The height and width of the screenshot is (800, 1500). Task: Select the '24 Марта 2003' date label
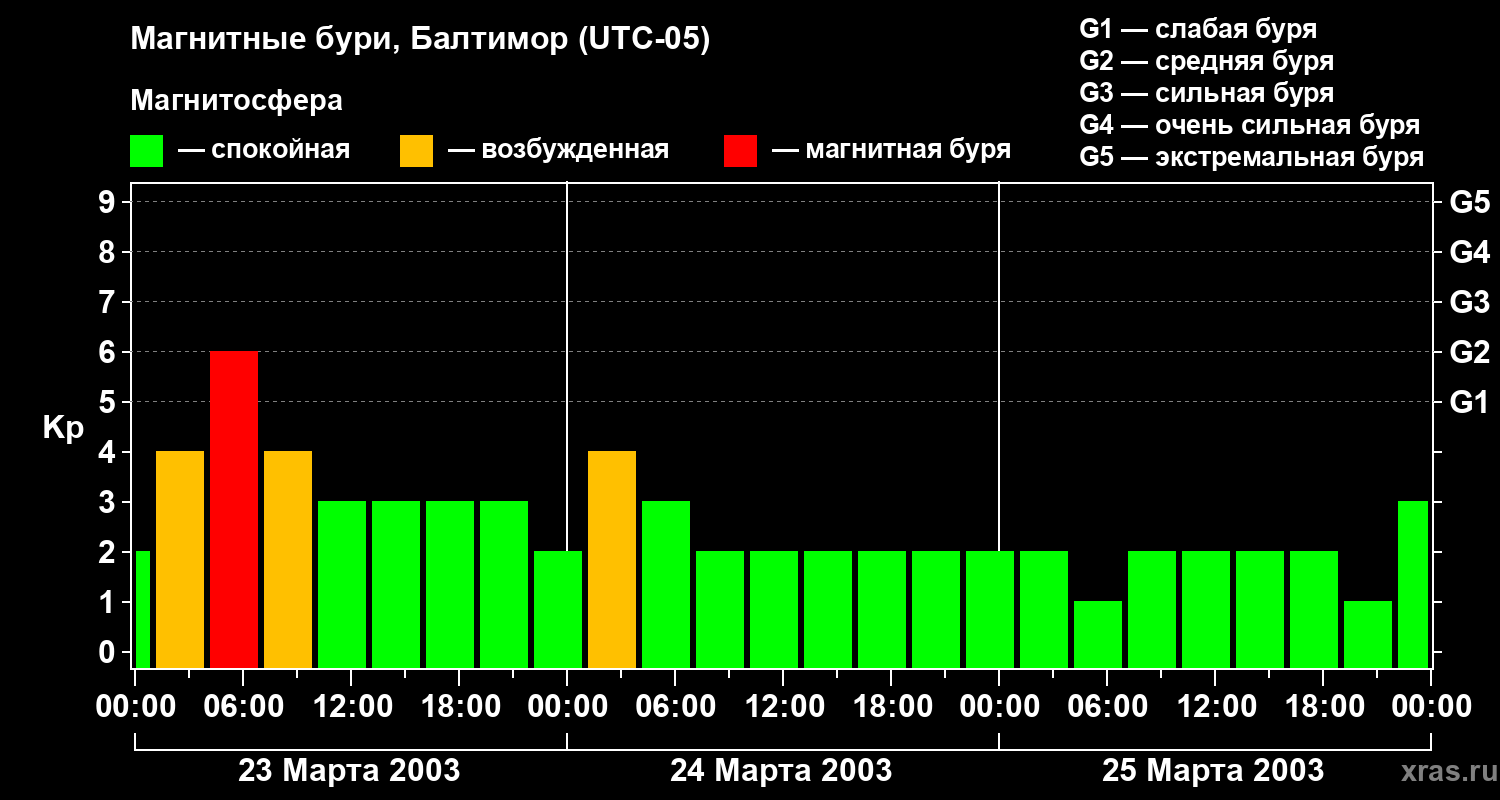pos(781,771)
